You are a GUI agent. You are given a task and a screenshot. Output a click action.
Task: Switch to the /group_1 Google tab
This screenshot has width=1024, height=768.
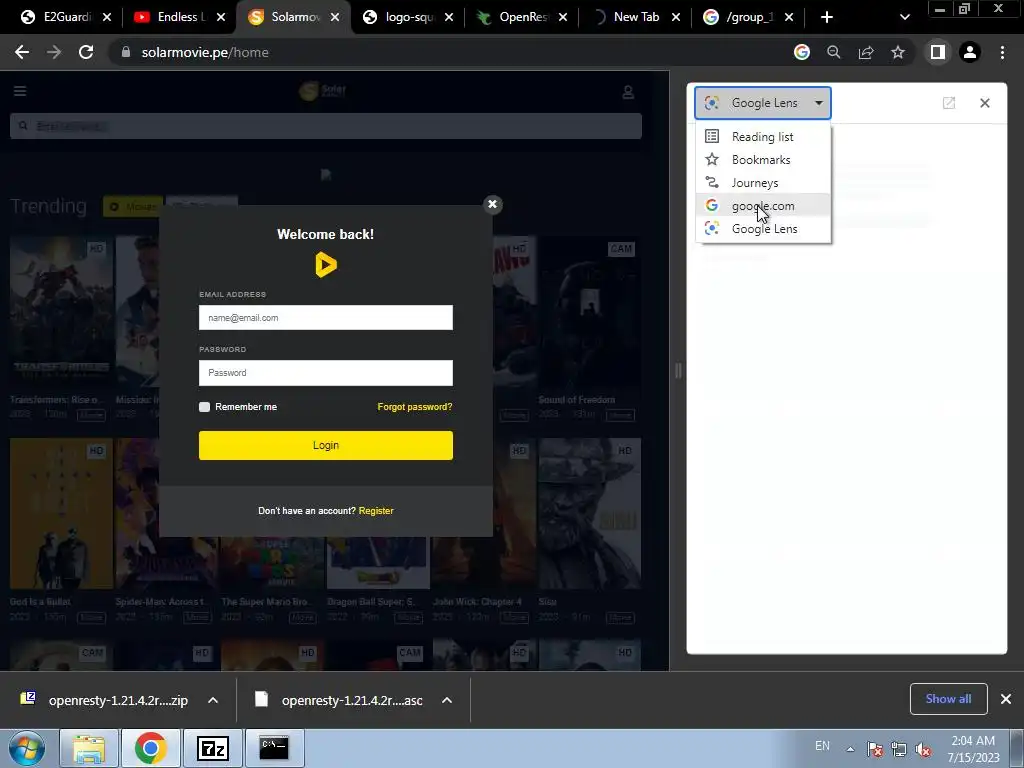tap(740, 17)
